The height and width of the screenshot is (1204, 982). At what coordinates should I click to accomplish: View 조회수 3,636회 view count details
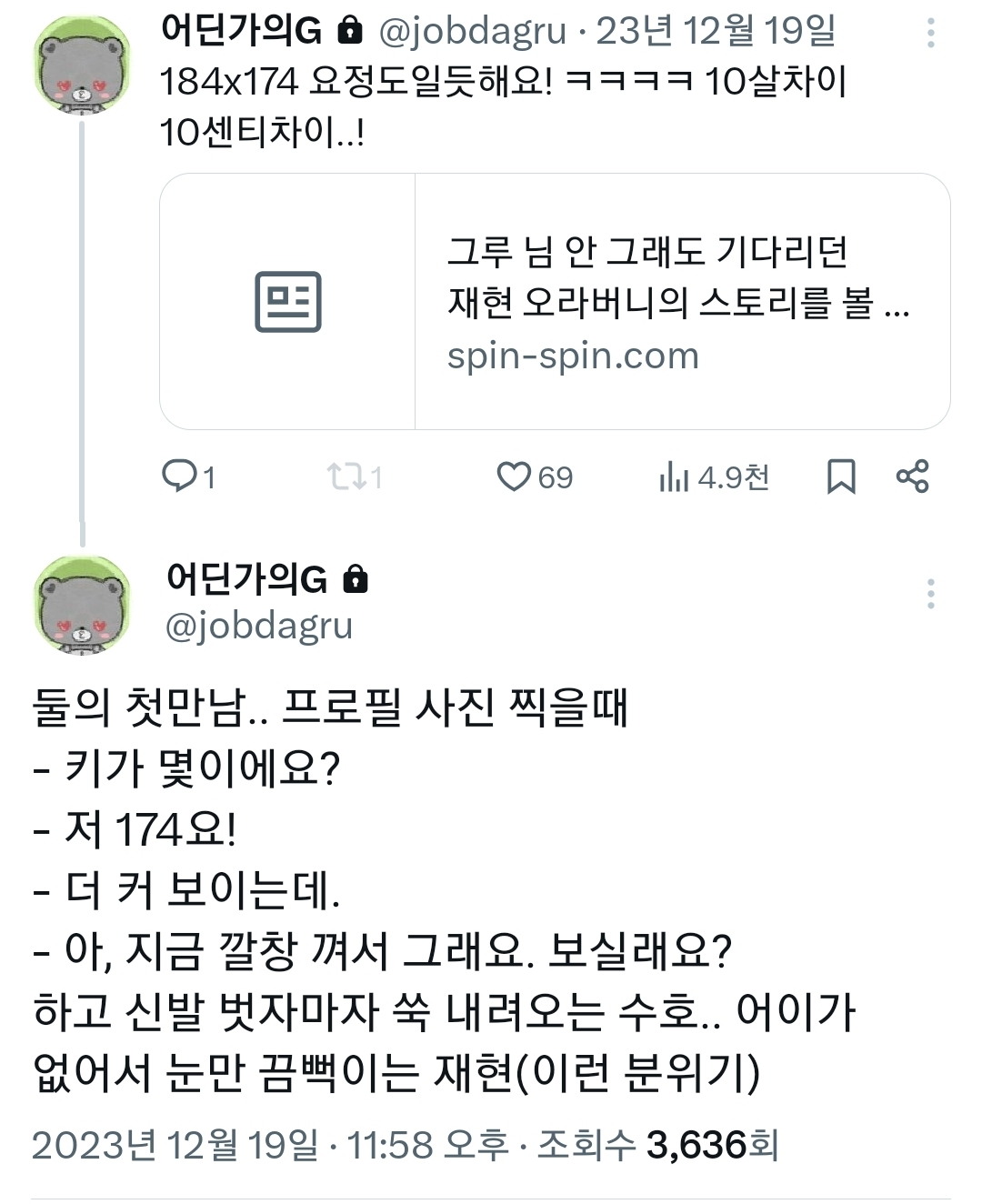pyautogui.click(x=658, y=1145)
